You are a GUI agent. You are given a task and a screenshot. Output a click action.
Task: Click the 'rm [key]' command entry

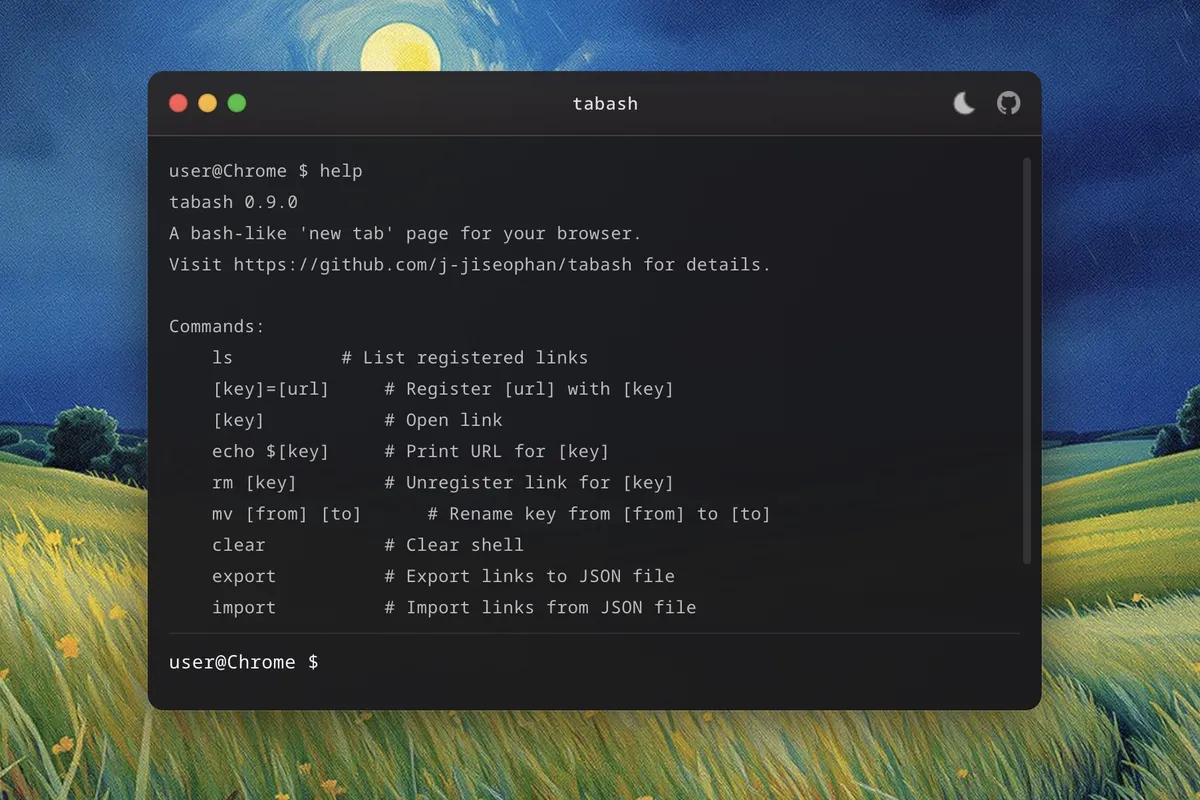point(254,483)
